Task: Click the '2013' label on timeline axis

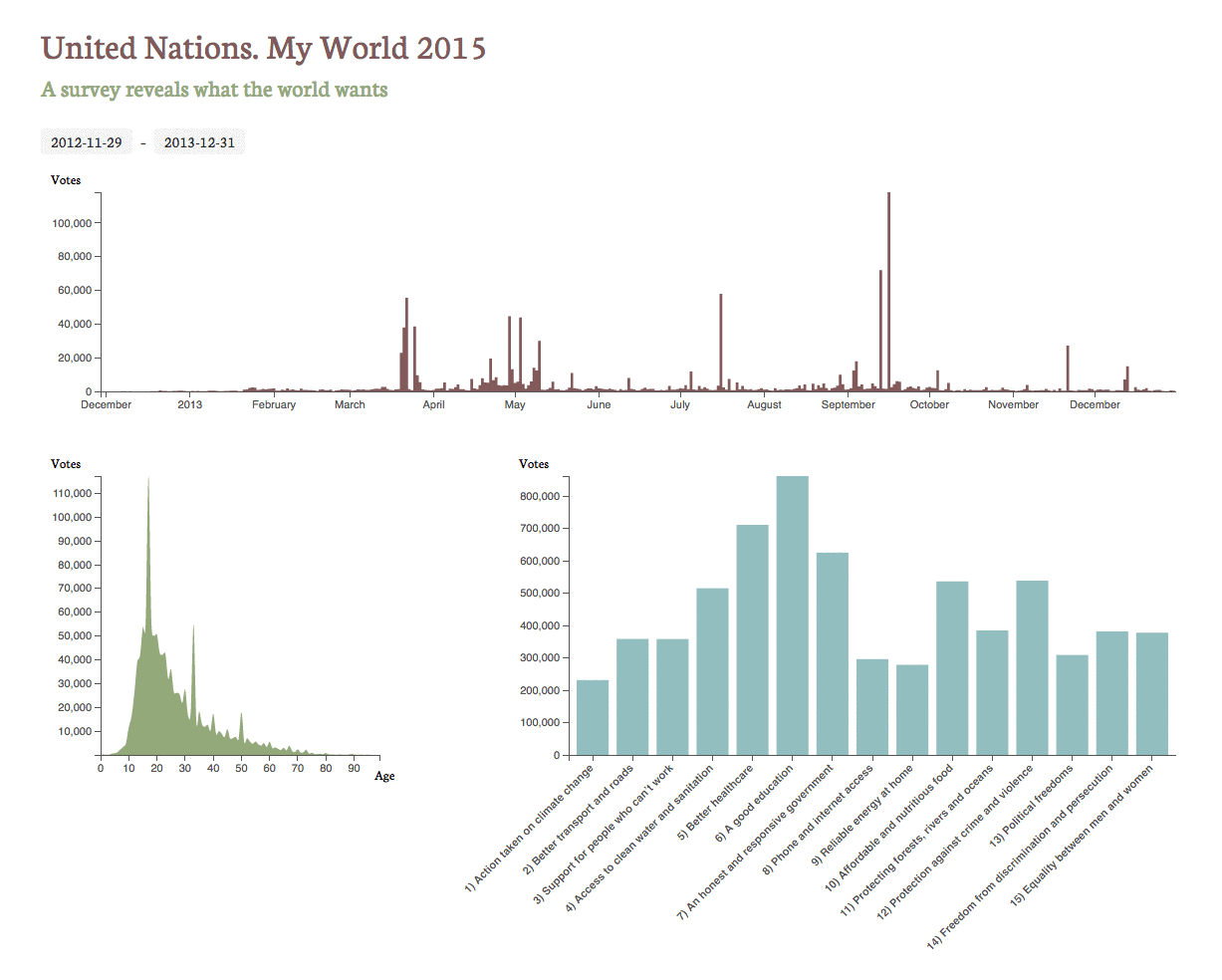Action: coord(189,404)
